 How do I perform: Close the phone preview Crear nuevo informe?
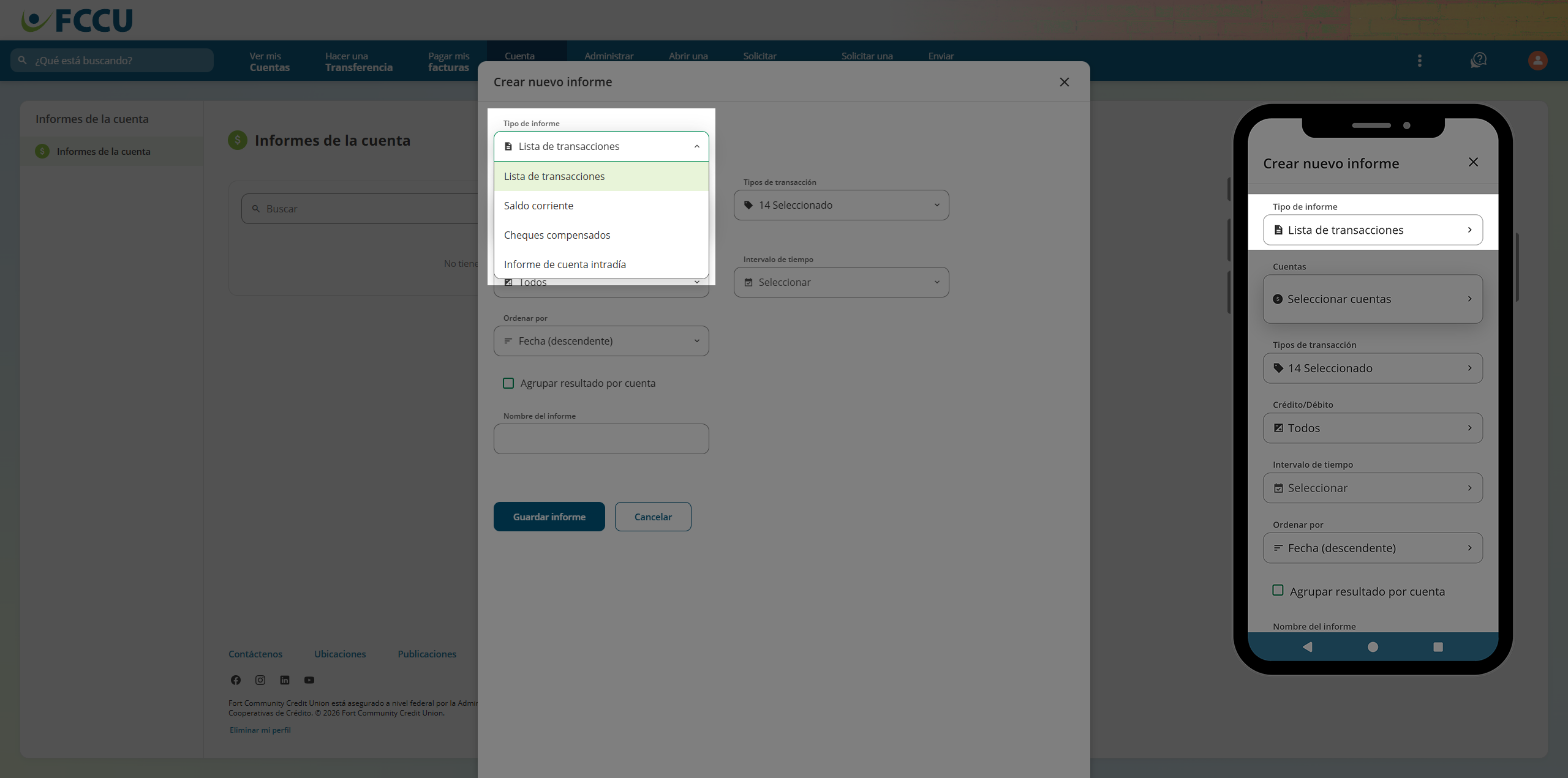point(1473,162)
